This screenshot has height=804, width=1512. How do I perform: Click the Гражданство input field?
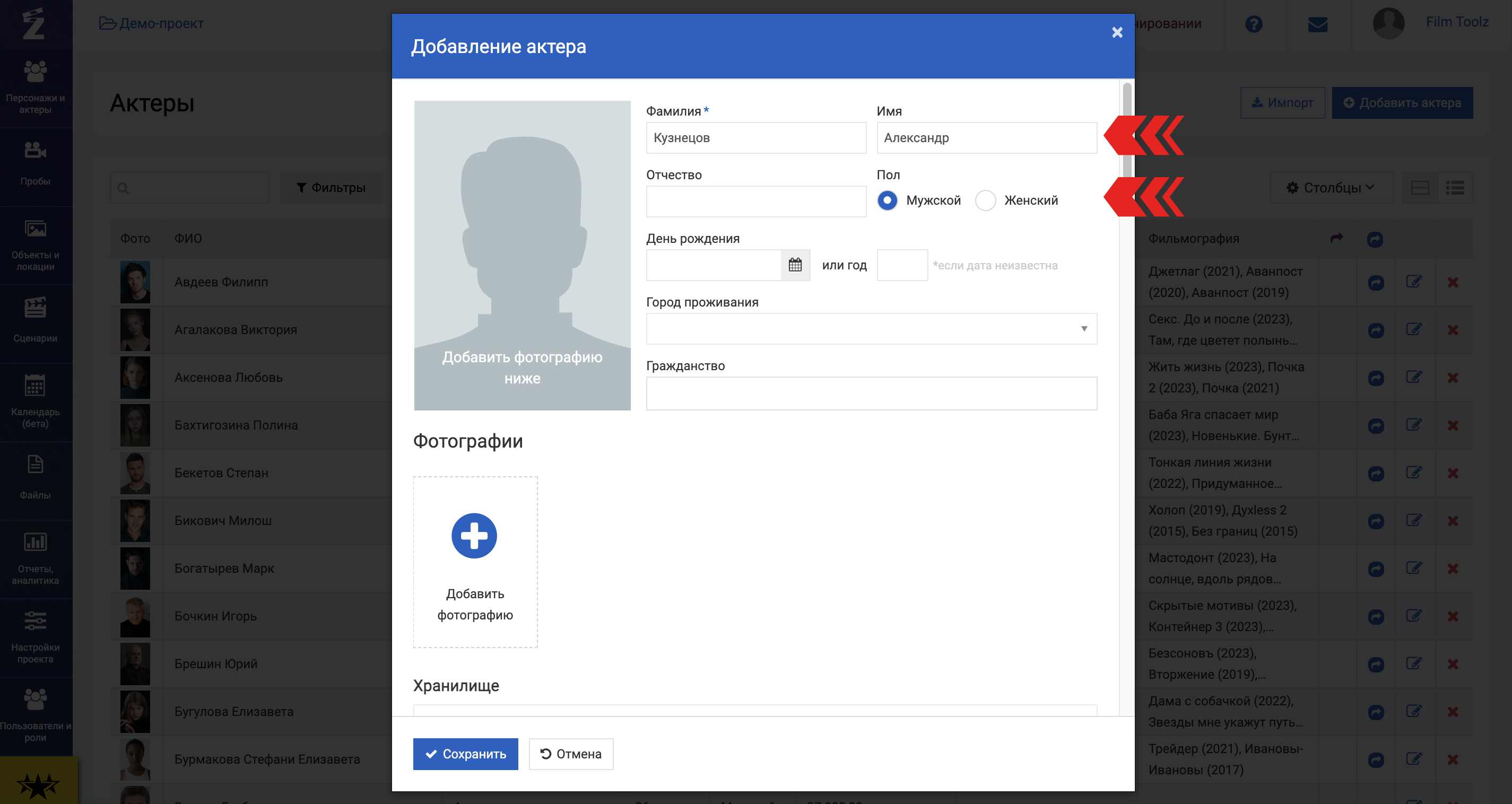coord(871,393)
